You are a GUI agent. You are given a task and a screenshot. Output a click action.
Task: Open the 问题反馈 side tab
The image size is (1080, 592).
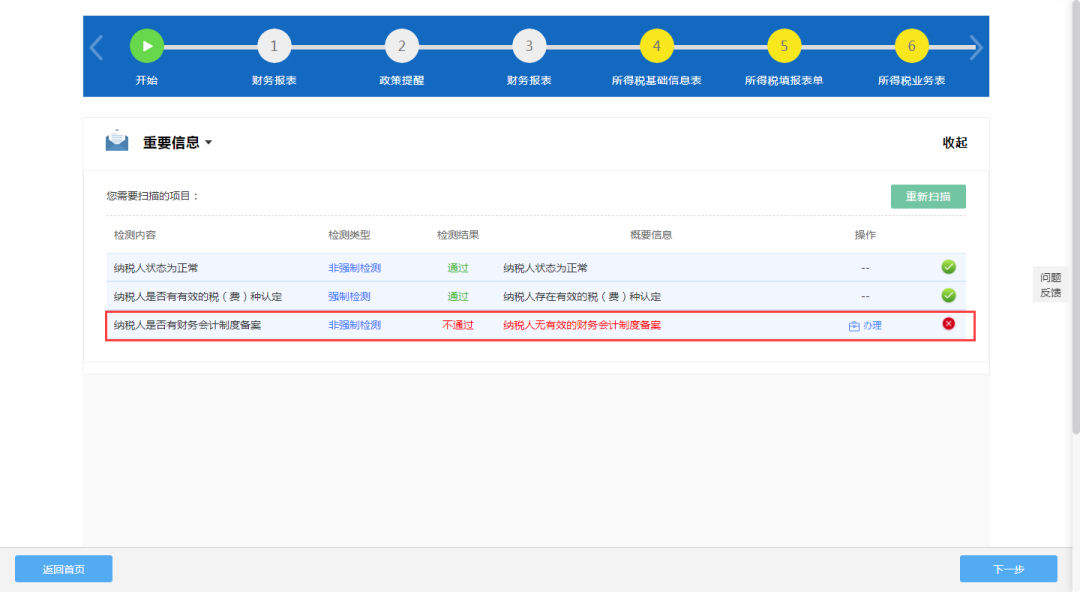point(1050,285)
